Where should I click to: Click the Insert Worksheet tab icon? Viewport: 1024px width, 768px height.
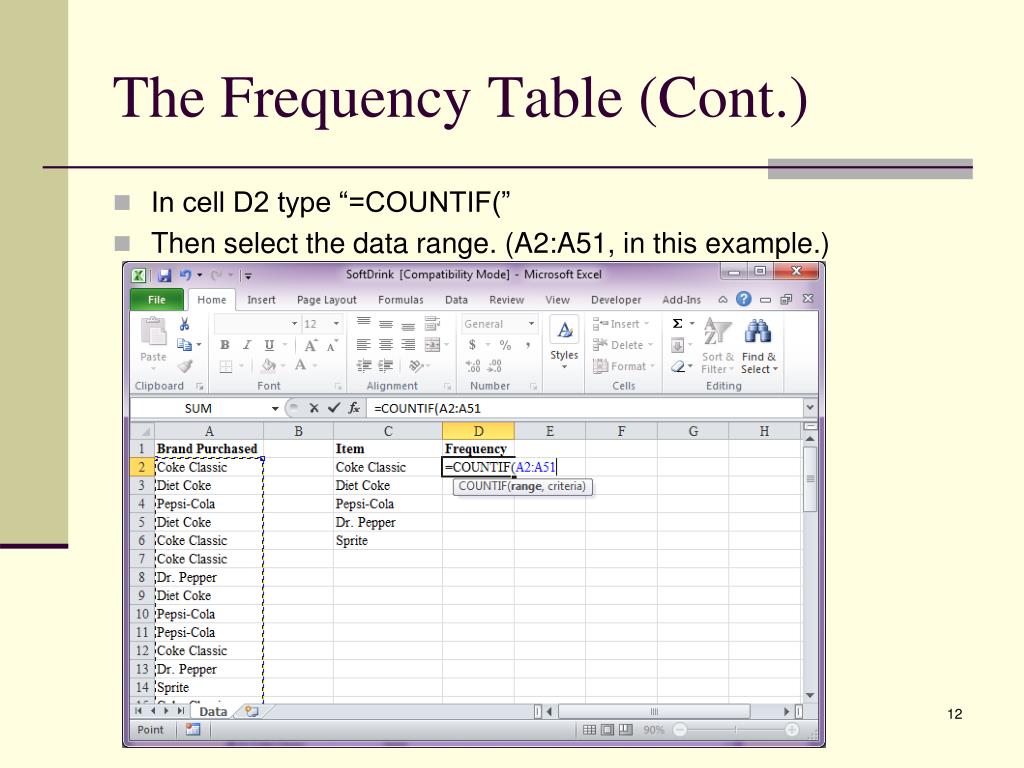pyautogui.click(x=251, y=712)
